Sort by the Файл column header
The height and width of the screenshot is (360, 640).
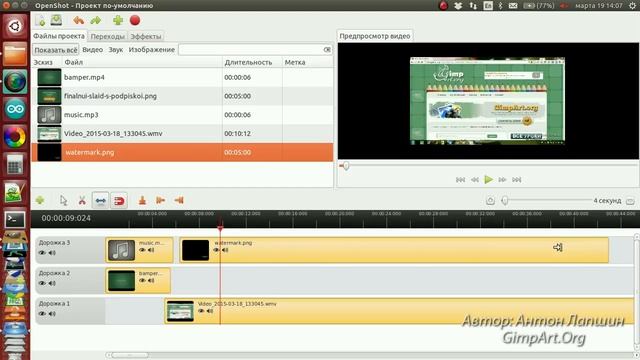[x=142, y=62]
